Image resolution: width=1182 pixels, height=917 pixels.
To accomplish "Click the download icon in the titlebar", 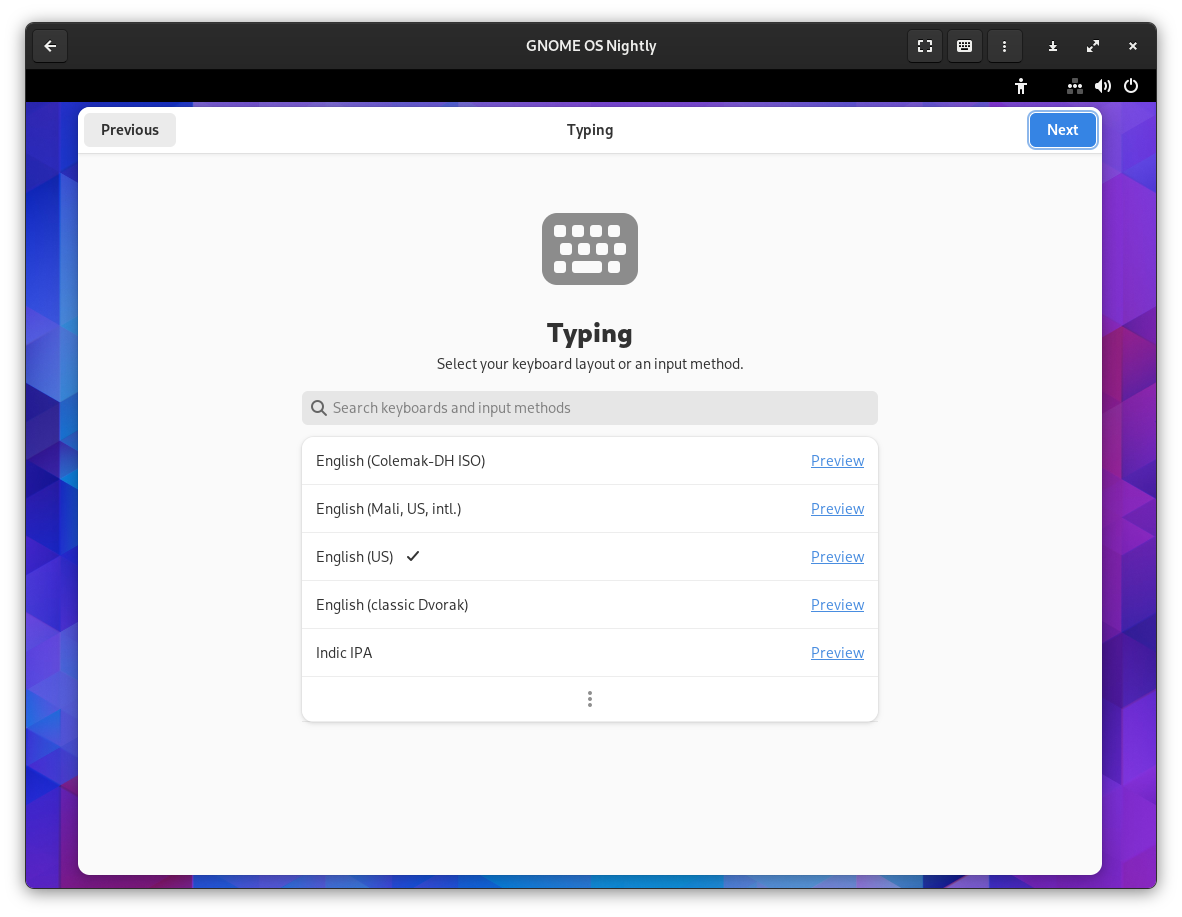I will [x=1052, y=46].
